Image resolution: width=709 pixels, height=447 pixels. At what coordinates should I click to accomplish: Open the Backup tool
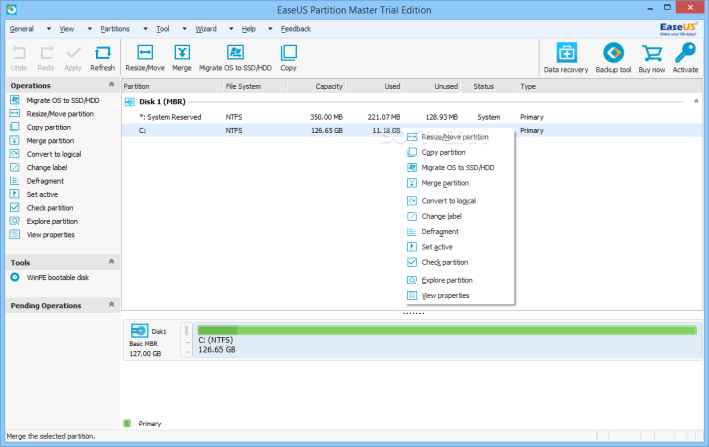coord(614,56)
